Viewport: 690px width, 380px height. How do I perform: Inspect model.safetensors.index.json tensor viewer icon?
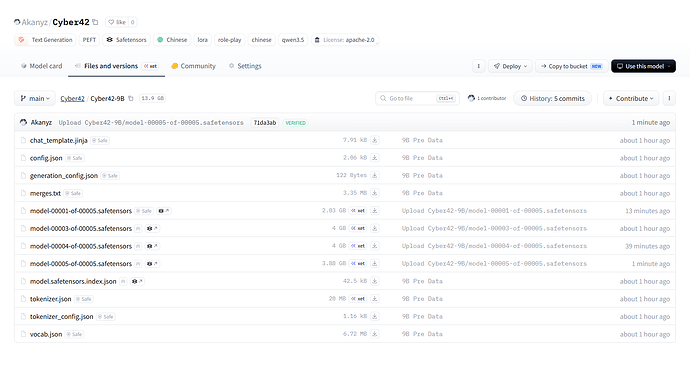137,281
